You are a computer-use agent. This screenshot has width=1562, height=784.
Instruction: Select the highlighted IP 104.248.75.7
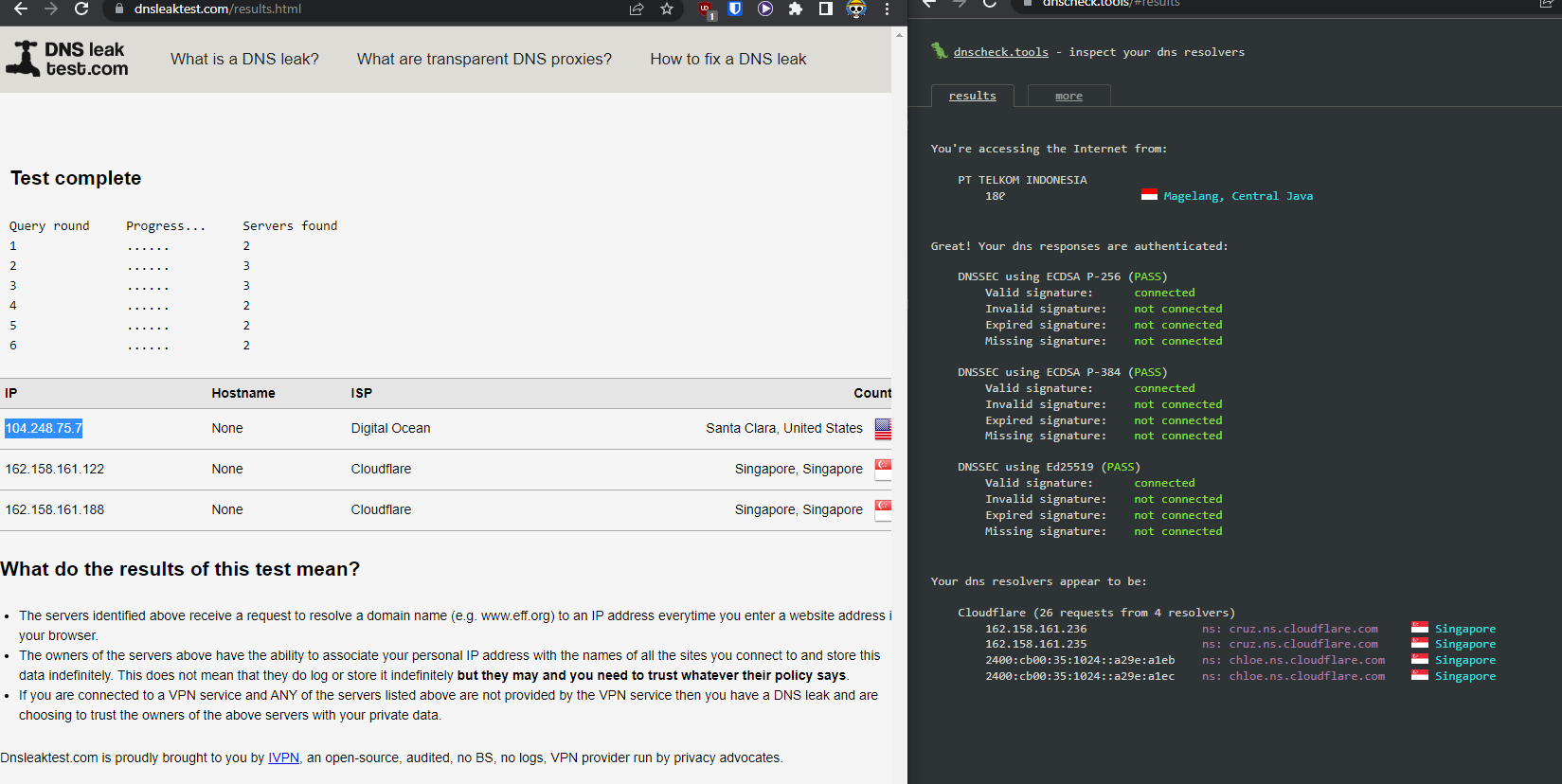coord(44,428)
